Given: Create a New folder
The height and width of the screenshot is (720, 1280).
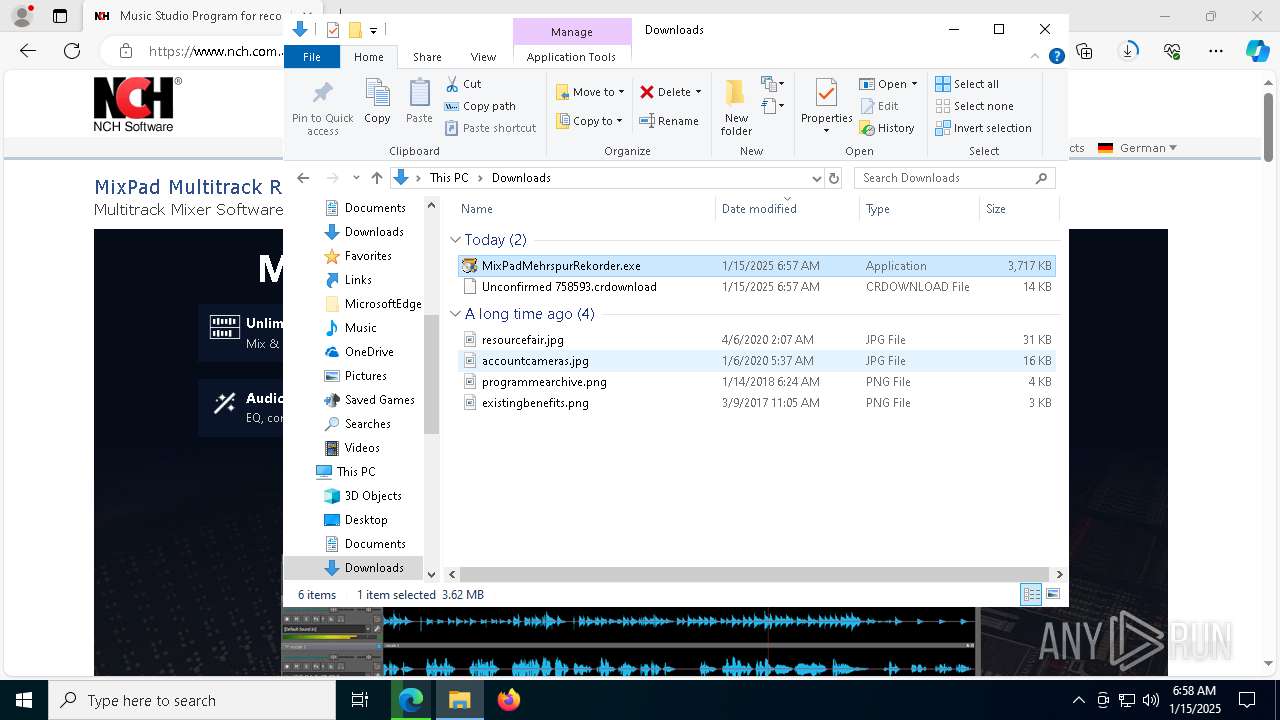Looking at the screenshot, I should (736, 108).
